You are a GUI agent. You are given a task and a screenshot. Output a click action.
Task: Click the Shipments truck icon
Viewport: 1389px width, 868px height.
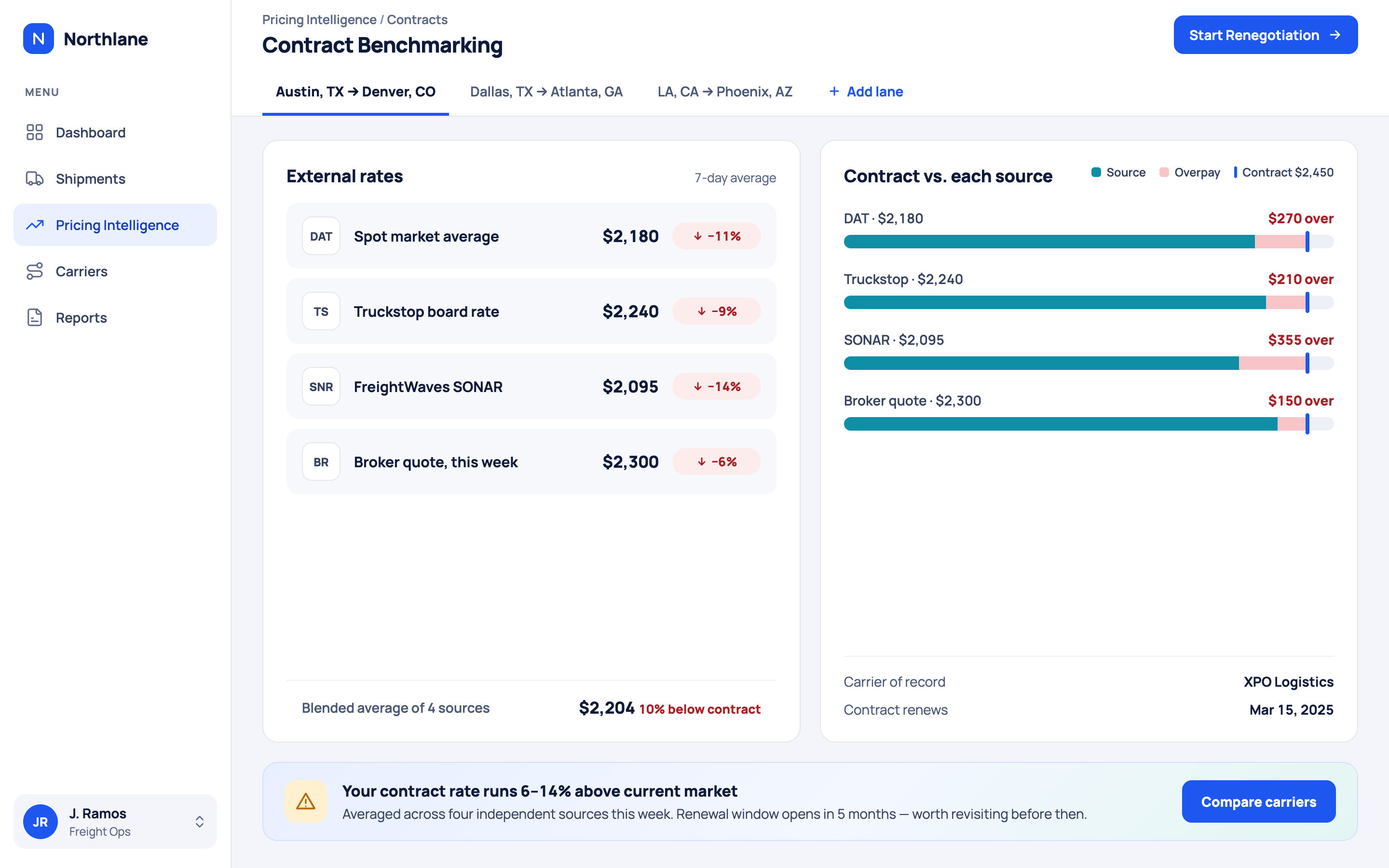coord(34,178)
